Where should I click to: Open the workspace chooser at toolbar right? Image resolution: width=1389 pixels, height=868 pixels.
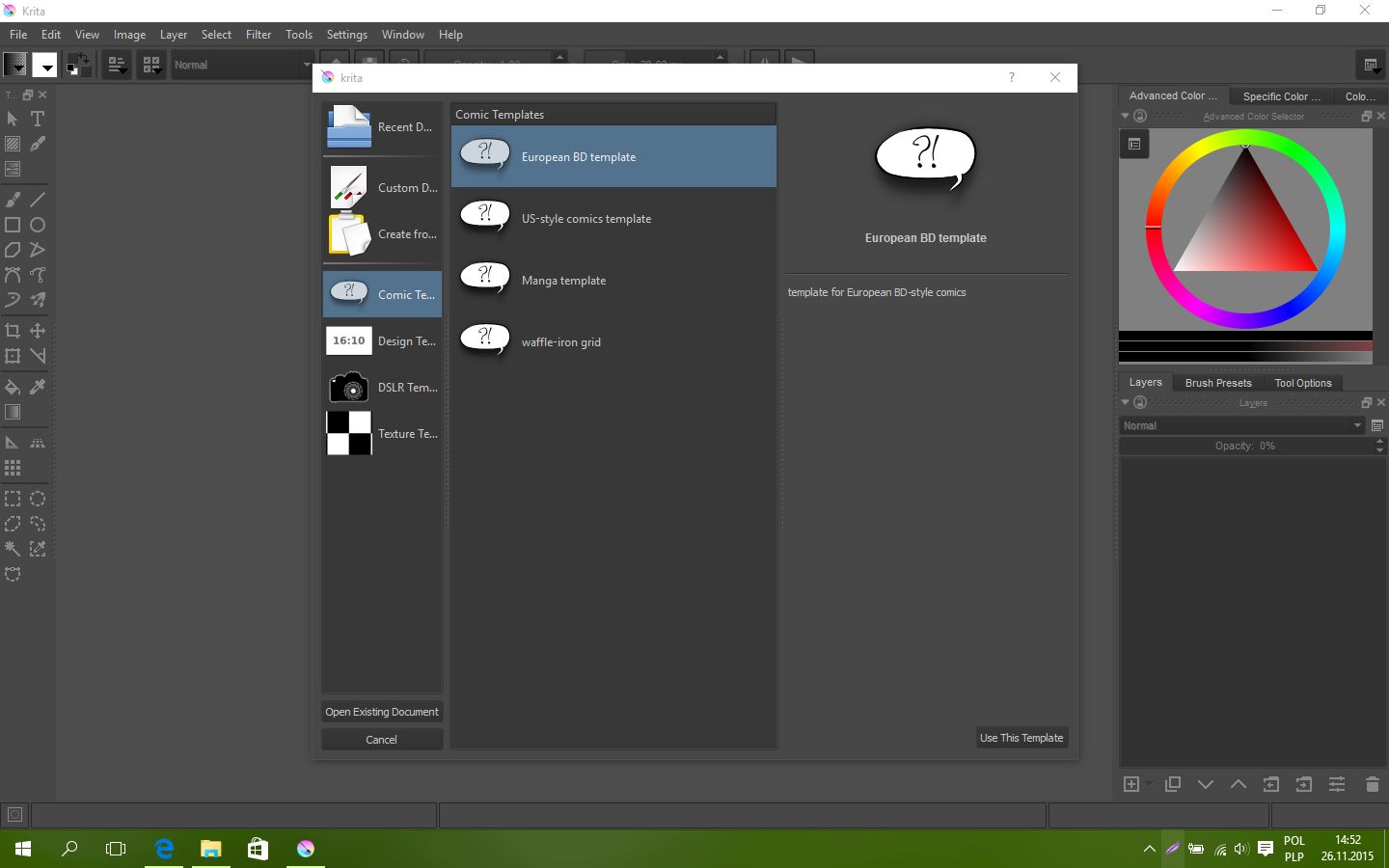pyautogui.click(x=1370, y=65)
